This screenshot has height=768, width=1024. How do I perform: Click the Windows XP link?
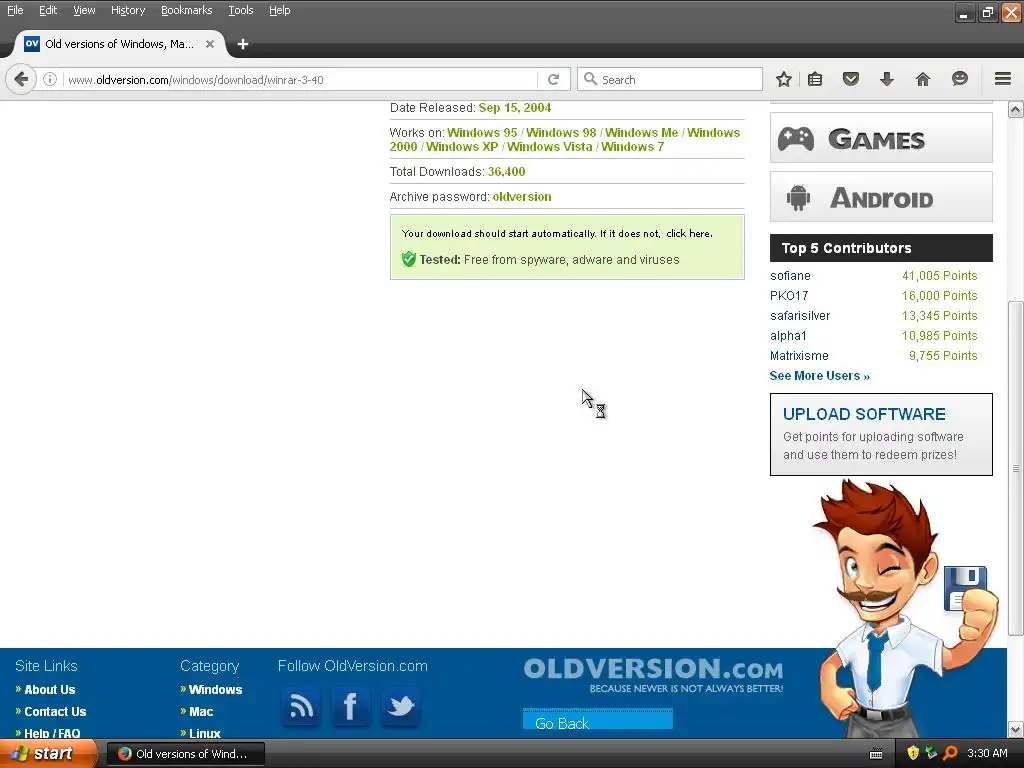click(462, 147)
